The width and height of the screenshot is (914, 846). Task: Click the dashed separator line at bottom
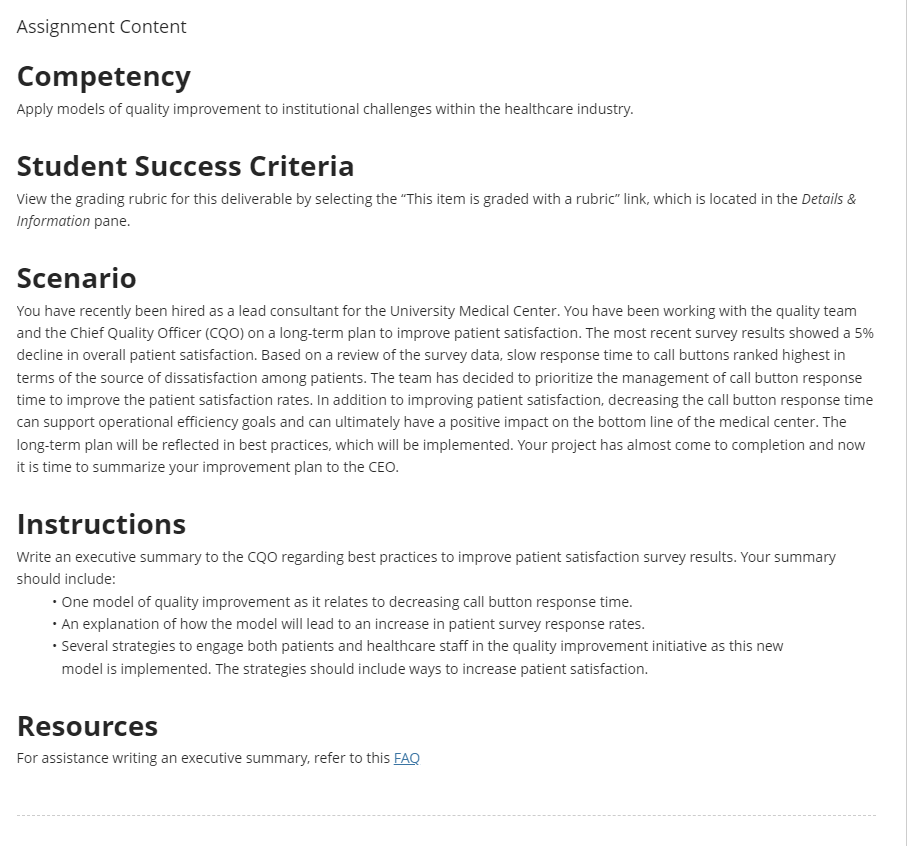446,815
